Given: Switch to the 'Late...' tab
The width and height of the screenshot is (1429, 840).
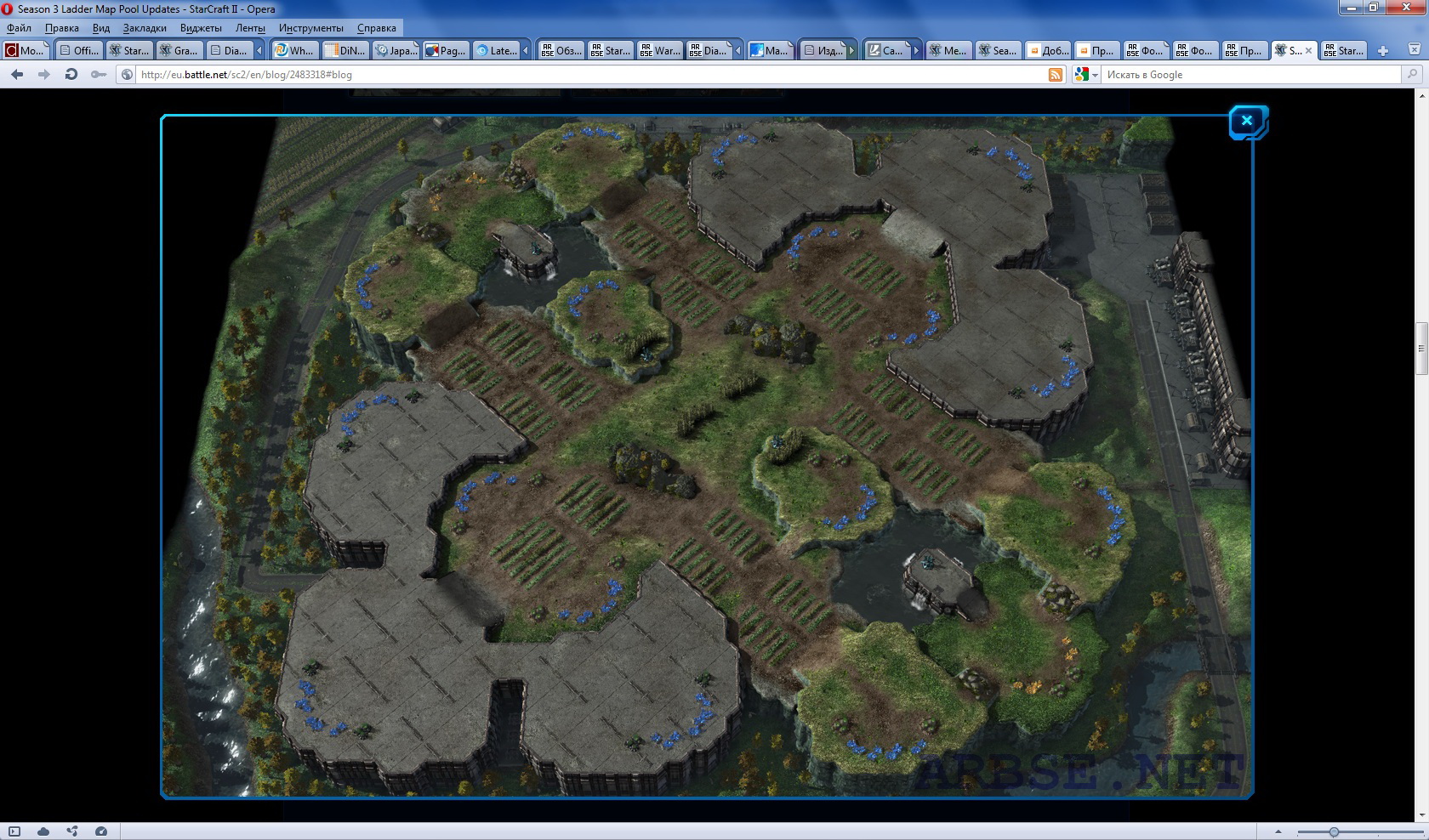Looking at the screenshot, I should click(496, 51).
